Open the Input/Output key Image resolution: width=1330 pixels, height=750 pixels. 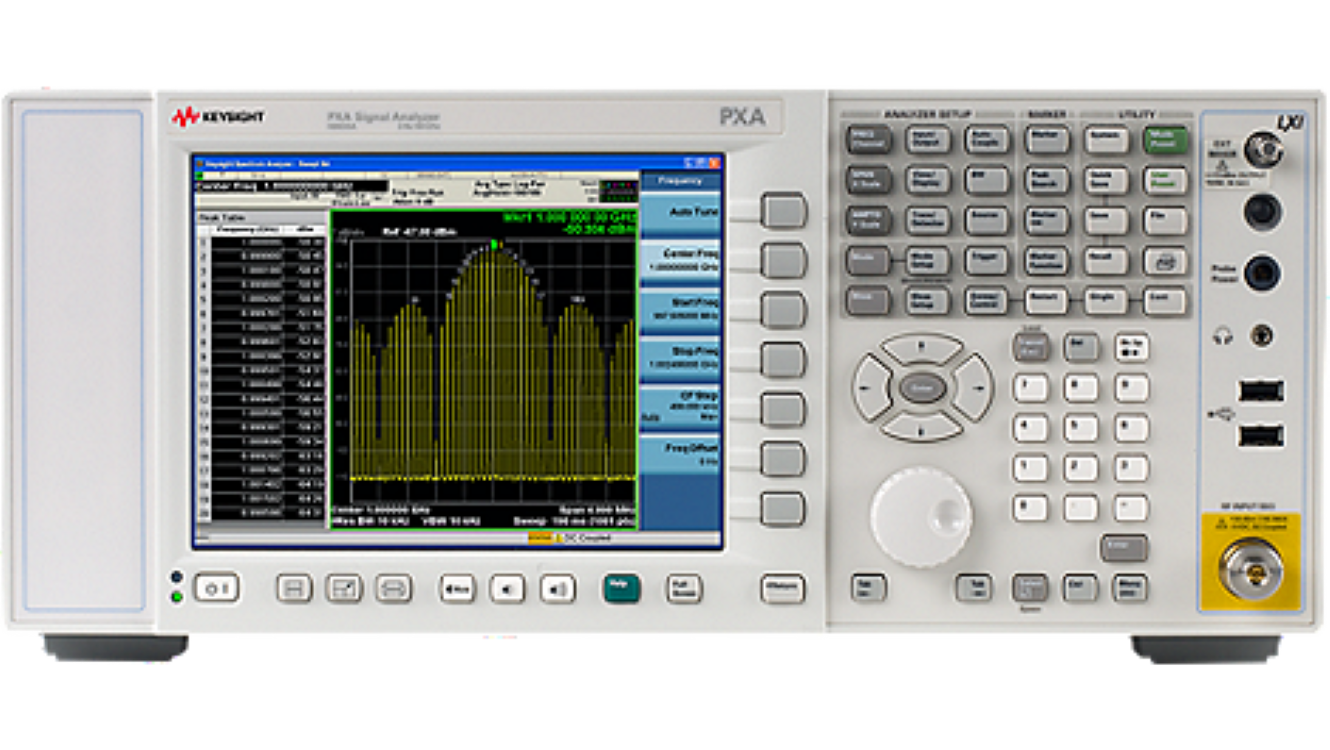pyautogui.click(x=928, y=140)
